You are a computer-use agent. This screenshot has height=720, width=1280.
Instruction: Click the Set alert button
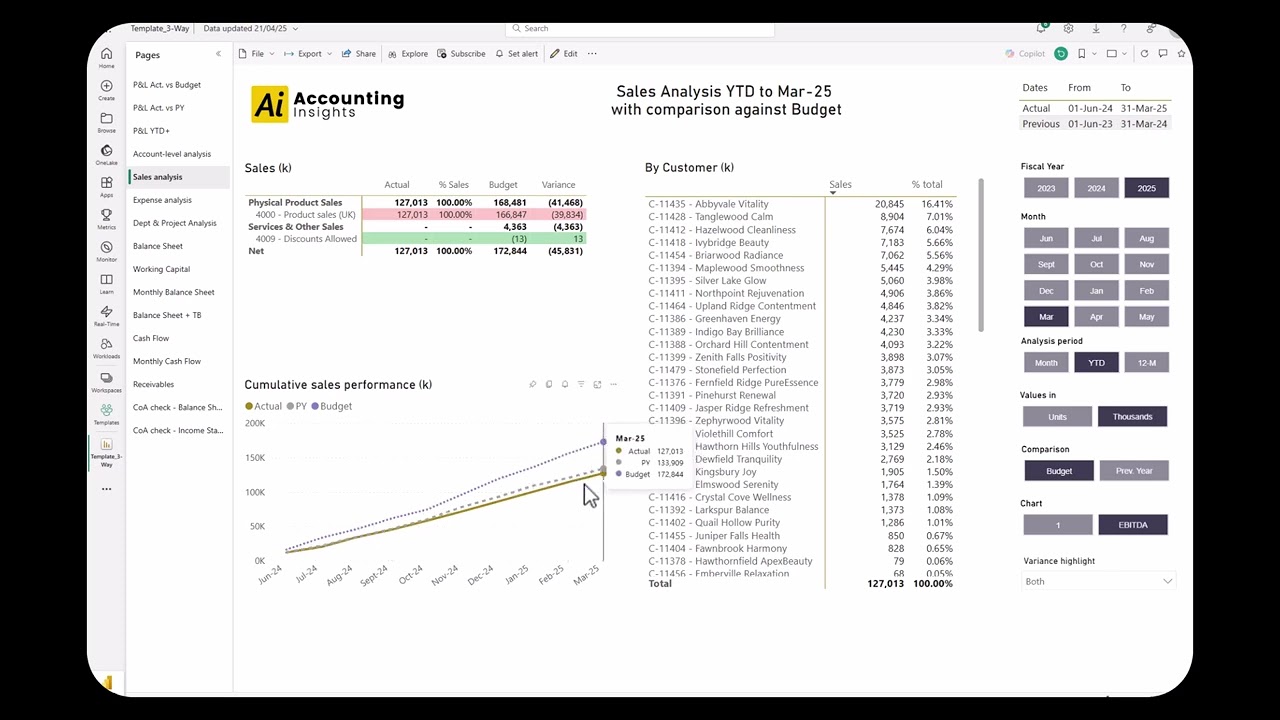[516, 54]
